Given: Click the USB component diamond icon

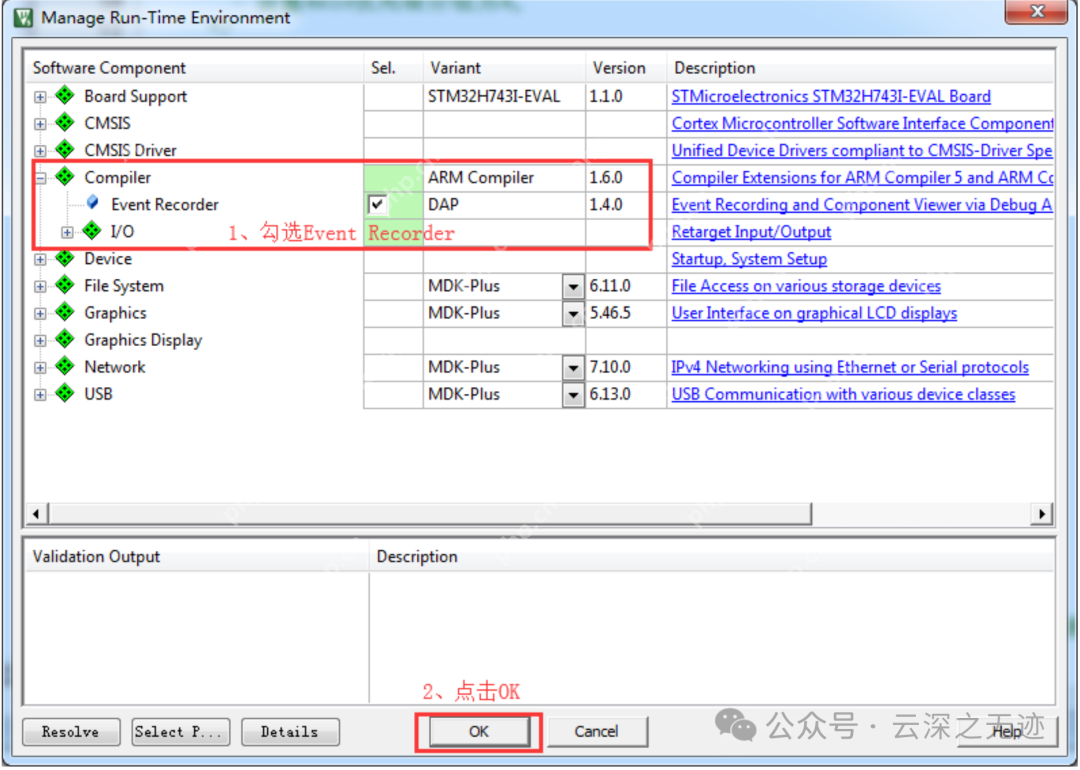Looking at the screenshot, I should (65, 393).
